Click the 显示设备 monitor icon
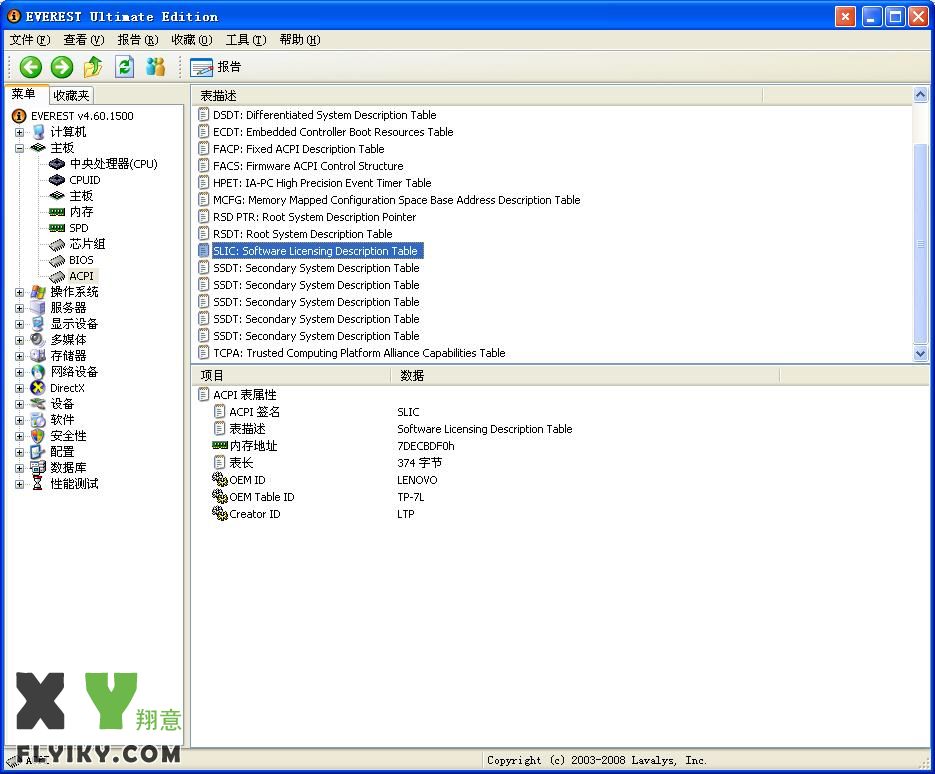Image resolution: width=935 pixels, height=774 pixels. coord(38,324)
